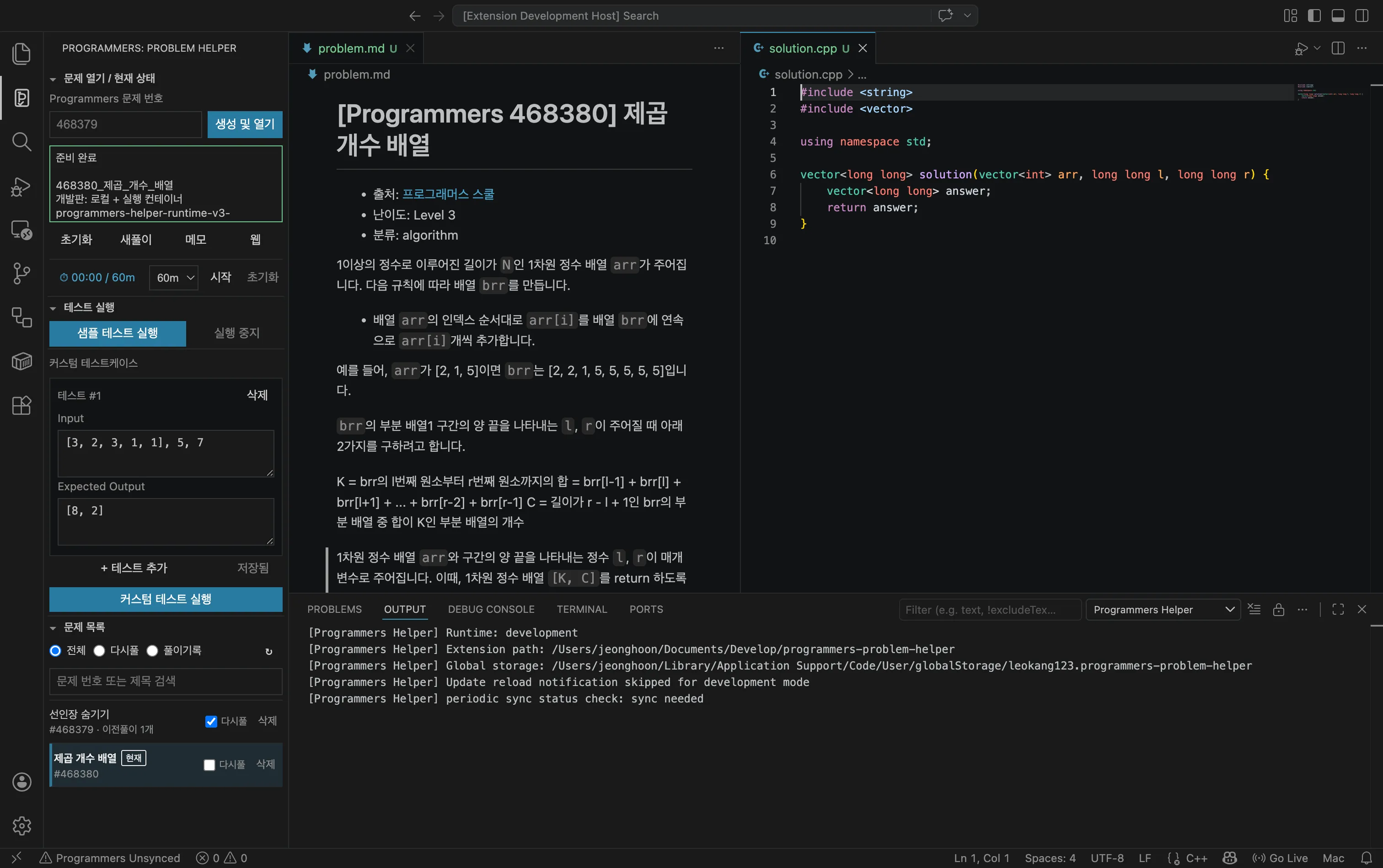Split the solution.cpp editor right
This screenshot has height=868, width=1383.
coord(1338,48)
